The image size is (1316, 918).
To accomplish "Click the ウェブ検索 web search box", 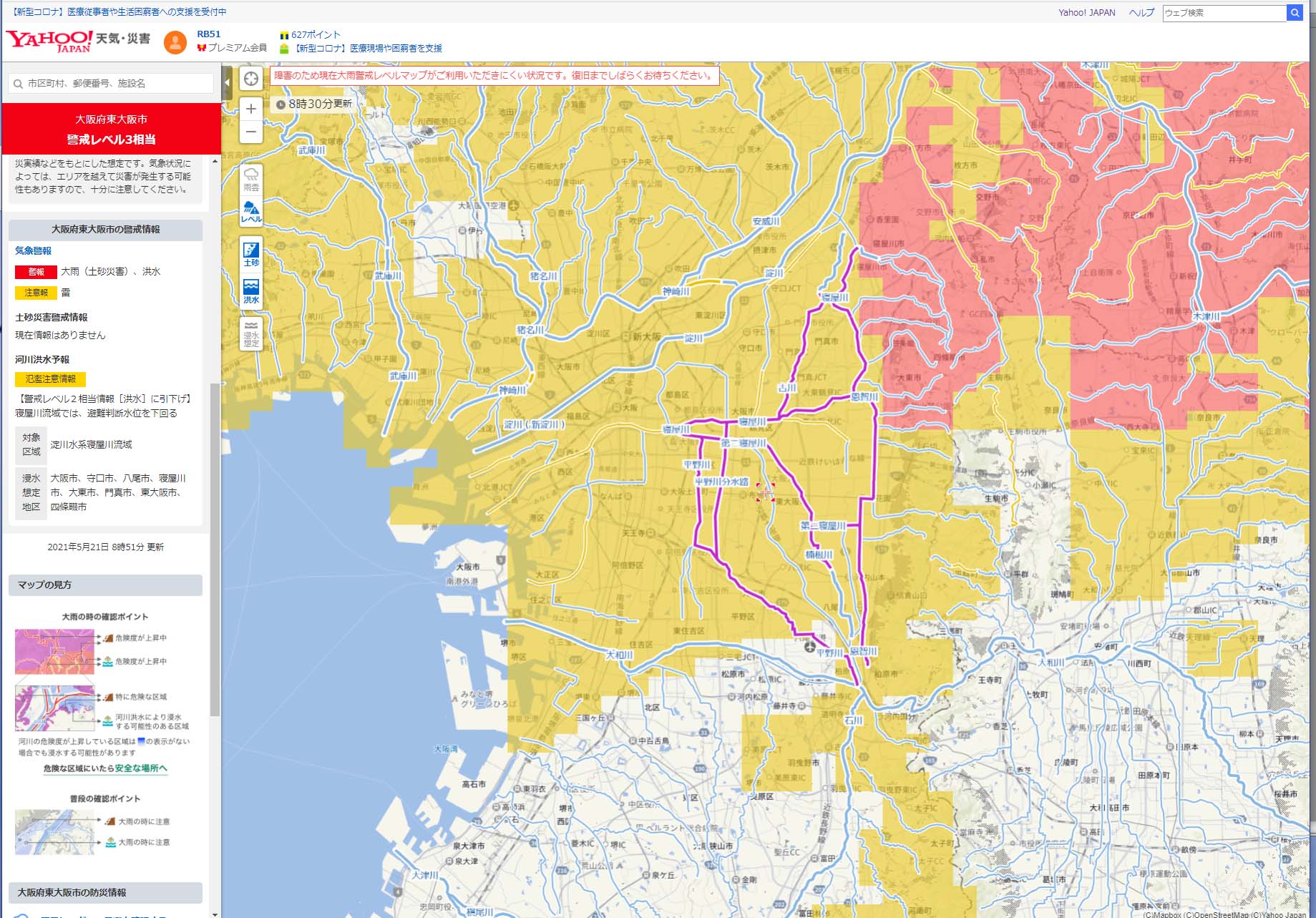I will [1224, 13].
